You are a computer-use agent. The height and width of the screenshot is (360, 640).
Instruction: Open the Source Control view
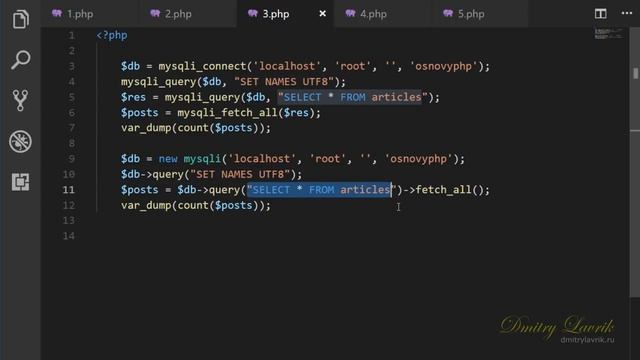pos(20,100)
